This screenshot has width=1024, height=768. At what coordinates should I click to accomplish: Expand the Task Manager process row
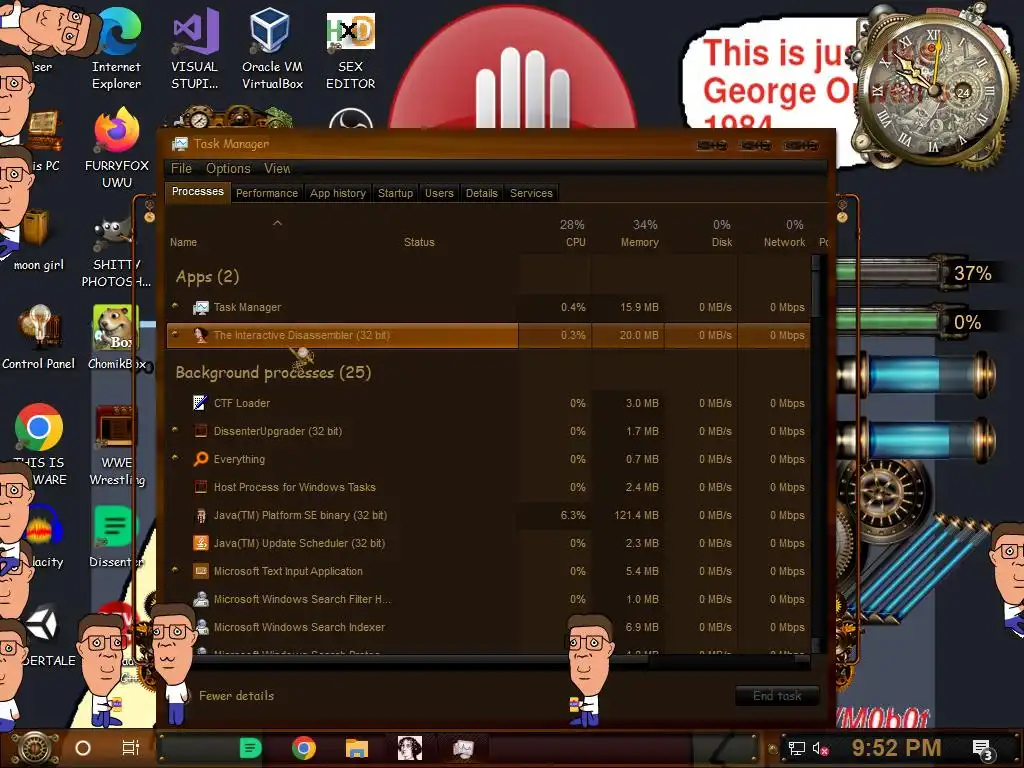175,306
